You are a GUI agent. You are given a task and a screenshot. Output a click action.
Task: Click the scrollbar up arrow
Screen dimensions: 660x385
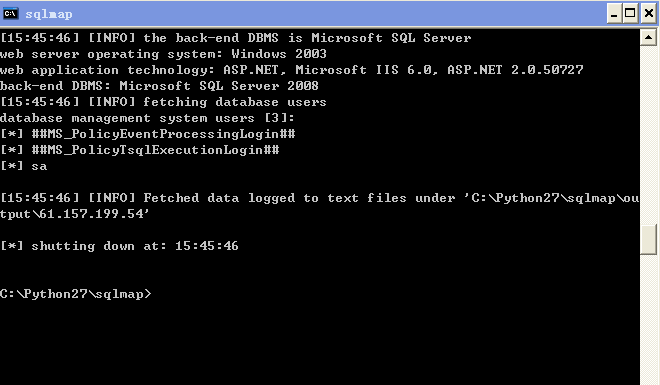pyautogui.click(x=648, y=37)
